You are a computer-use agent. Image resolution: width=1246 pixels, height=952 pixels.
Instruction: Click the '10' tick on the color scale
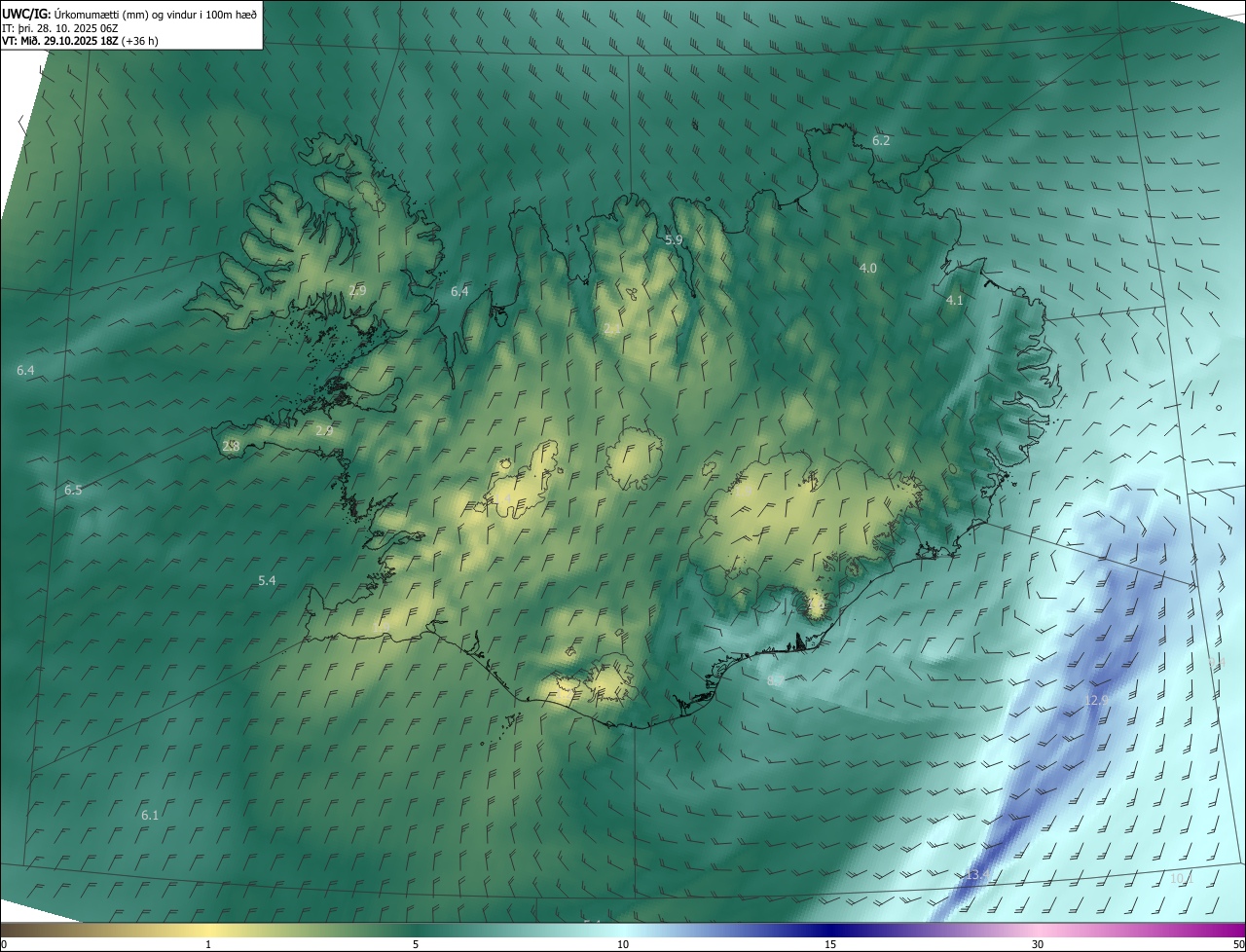pos(623,944)
